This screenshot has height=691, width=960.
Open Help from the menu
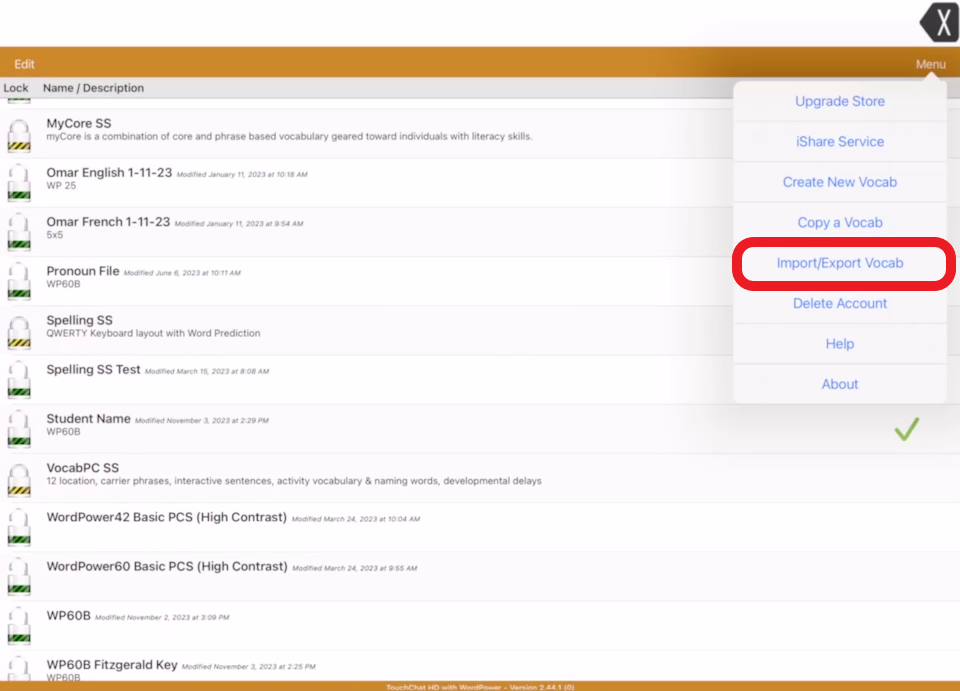839,344
